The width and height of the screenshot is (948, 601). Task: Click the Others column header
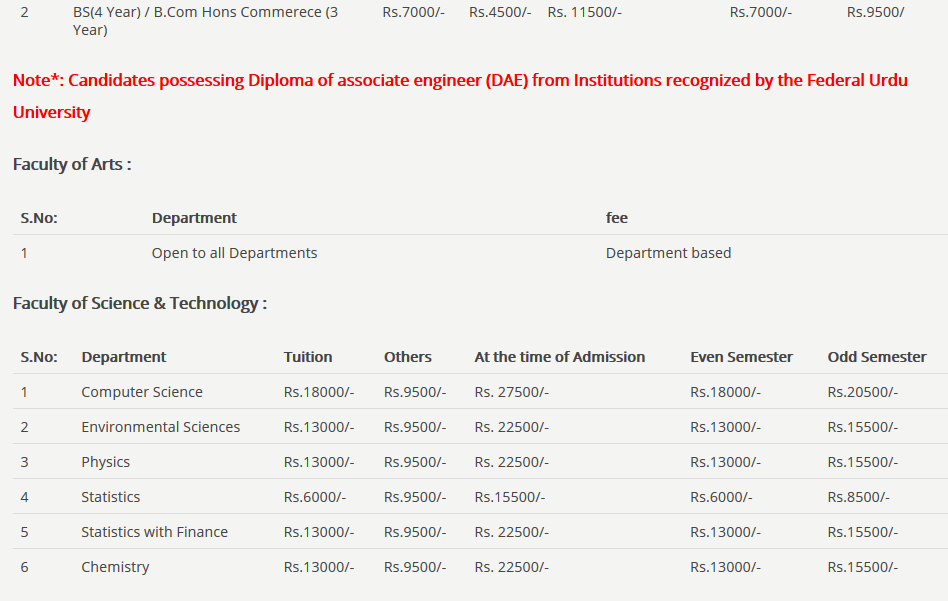click(x=408, y=357)
